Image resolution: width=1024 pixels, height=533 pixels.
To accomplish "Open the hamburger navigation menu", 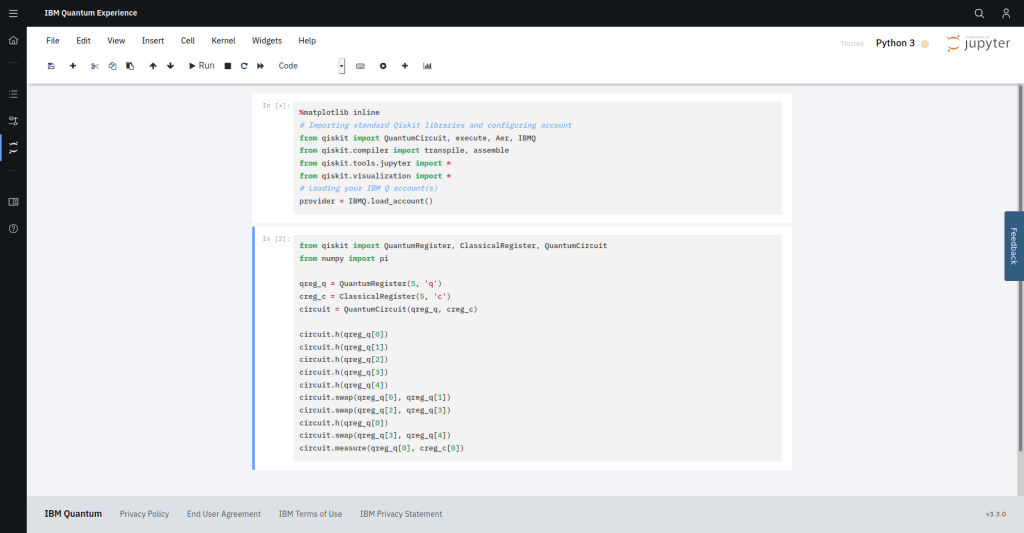I will 13,13.
